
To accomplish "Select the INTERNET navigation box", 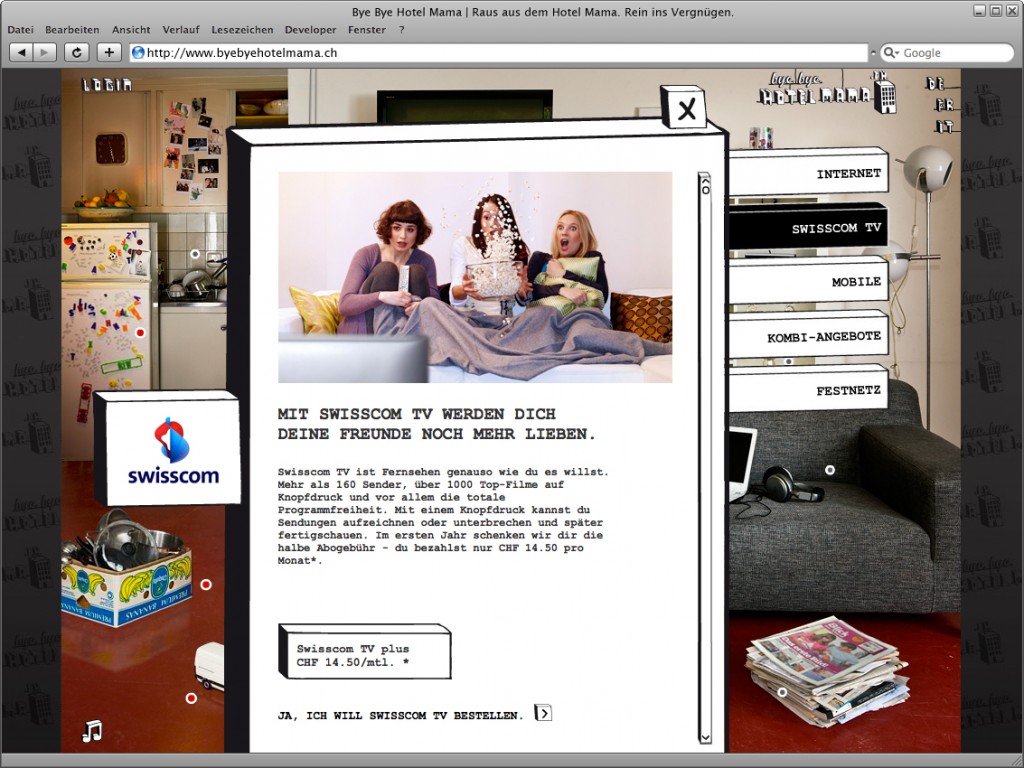I will (808, 172).
